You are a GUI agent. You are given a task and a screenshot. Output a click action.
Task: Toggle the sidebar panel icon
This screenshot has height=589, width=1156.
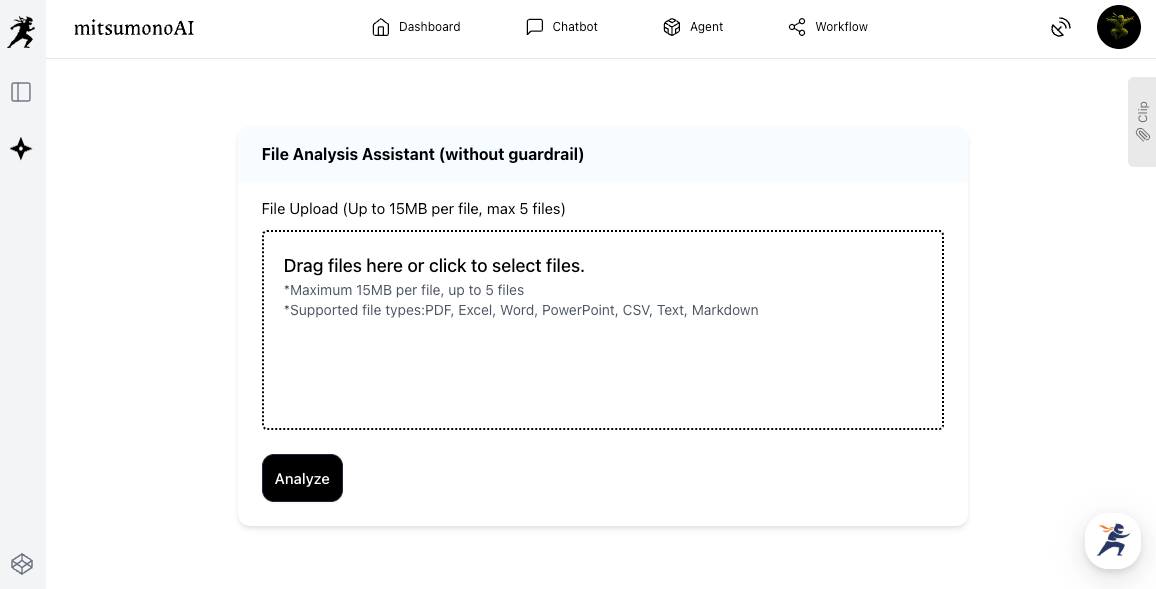pos(21,92)
